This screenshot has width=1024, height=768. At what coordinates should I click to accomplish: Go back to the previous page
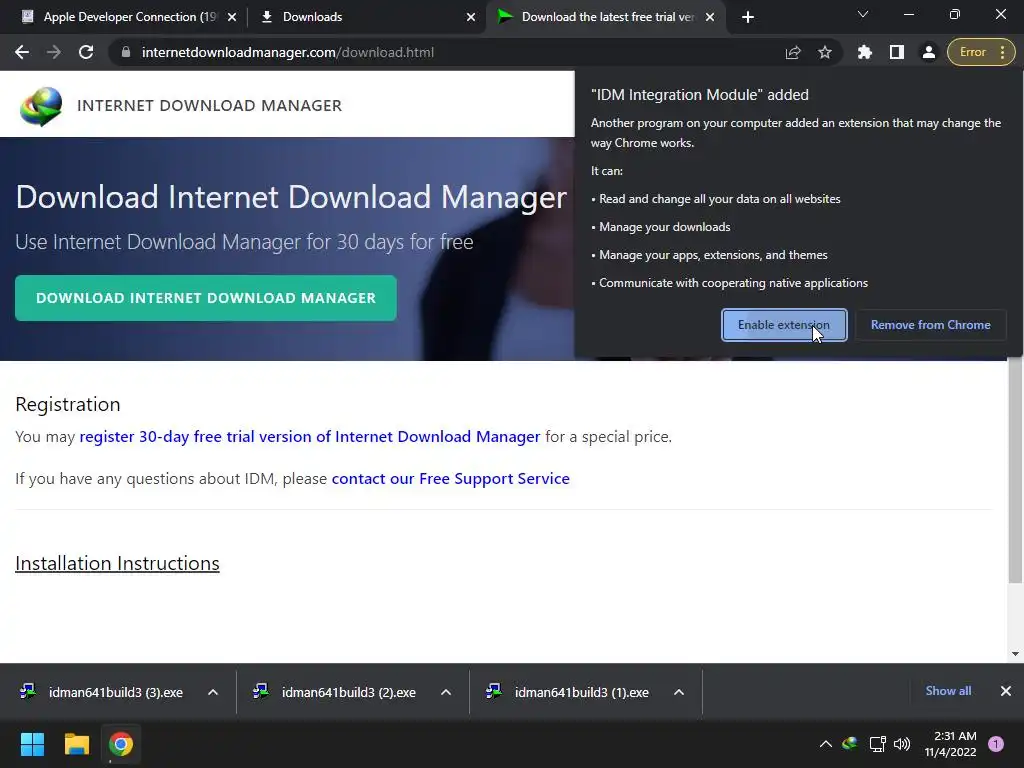pos(22,52)
